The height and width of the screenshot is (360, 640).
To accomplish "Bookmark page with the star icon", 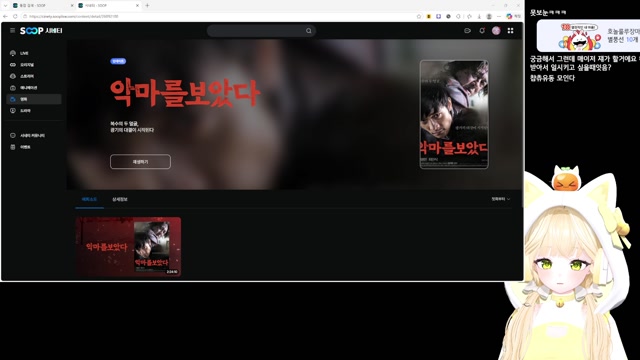I will (x=419, y=16).
